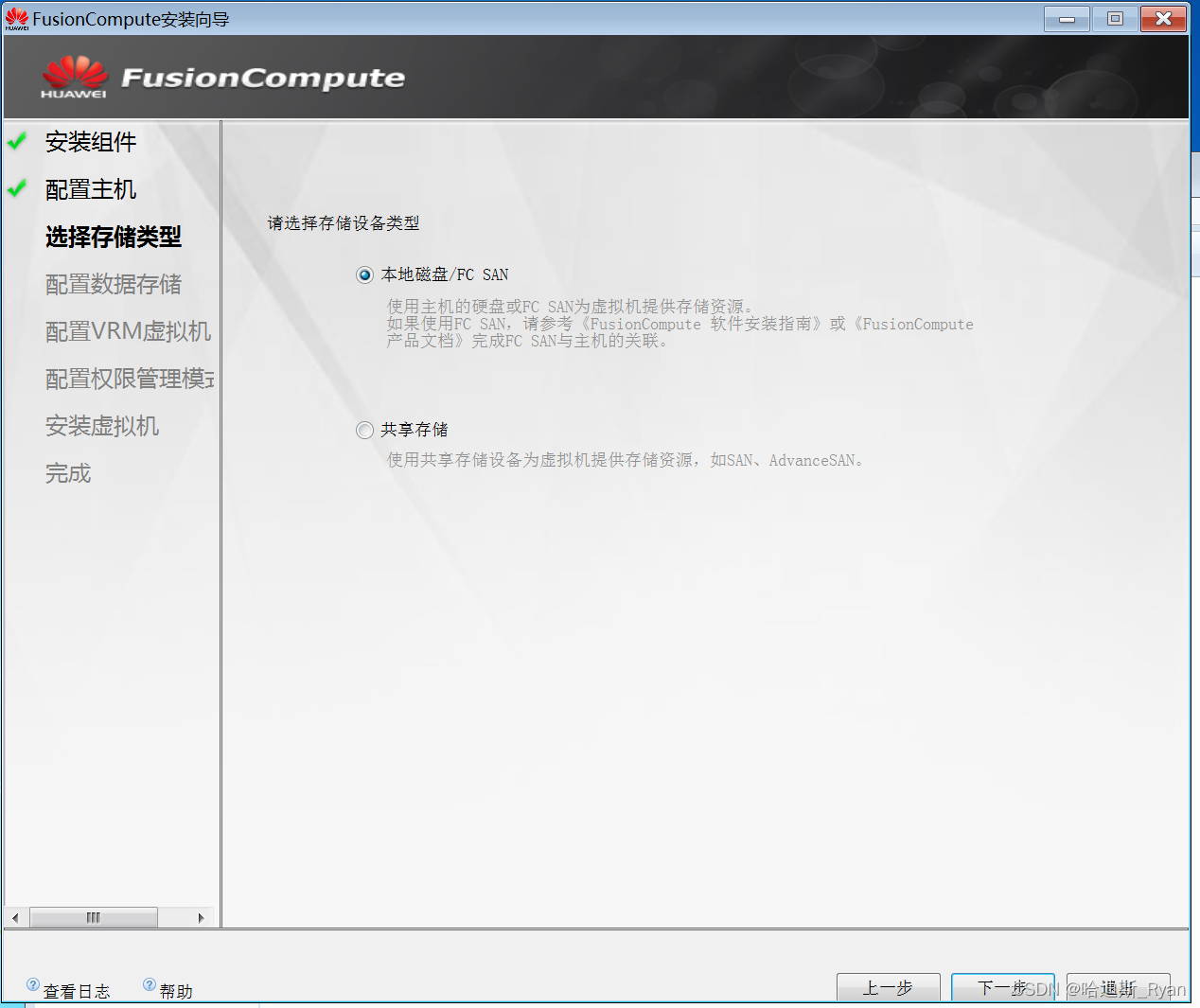Click the sidebar scrollbar left arrow

[15, 918]
